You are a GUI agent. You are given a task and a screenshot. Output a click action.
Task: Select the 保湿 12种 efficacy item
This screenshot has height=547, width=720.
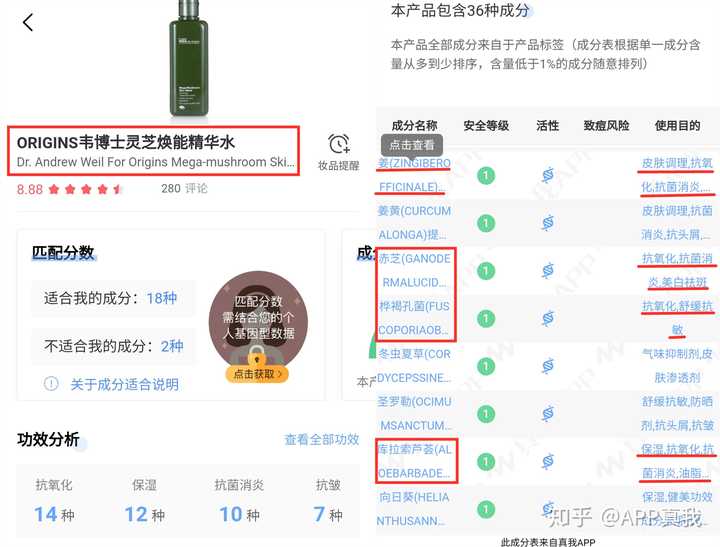[145, 501]
